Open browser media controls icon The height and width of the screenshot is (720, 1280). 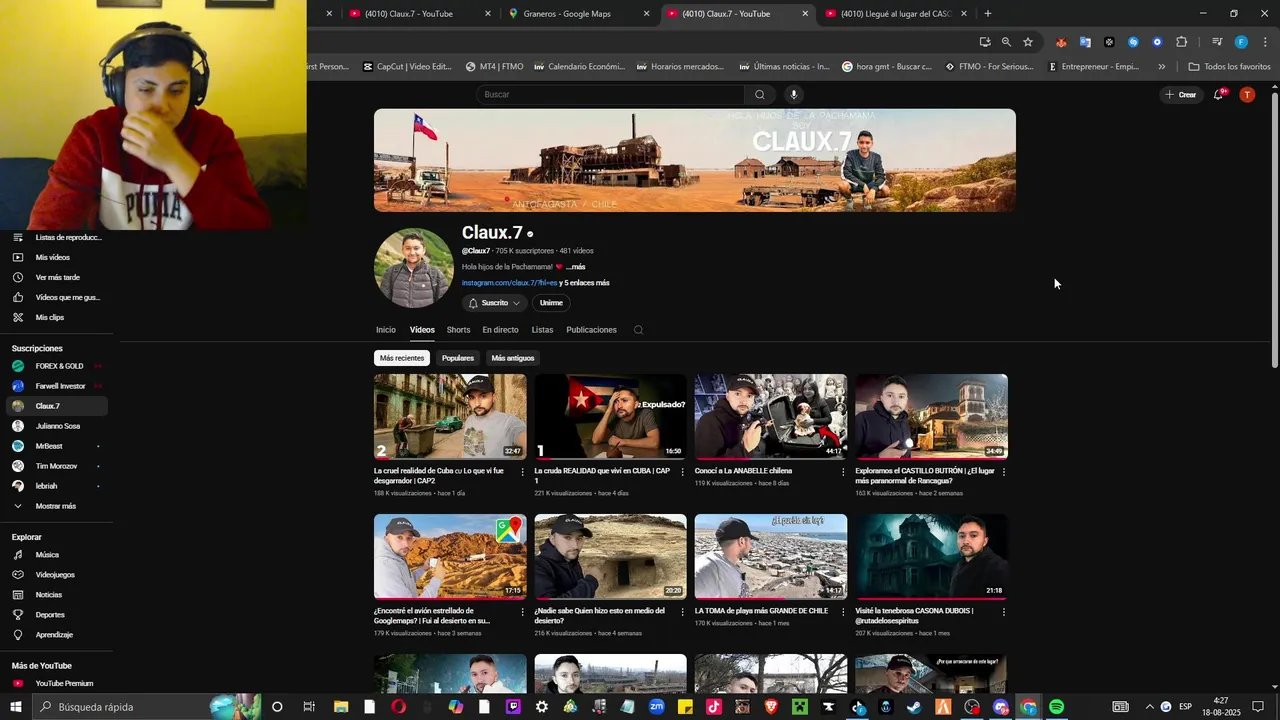1217,42
